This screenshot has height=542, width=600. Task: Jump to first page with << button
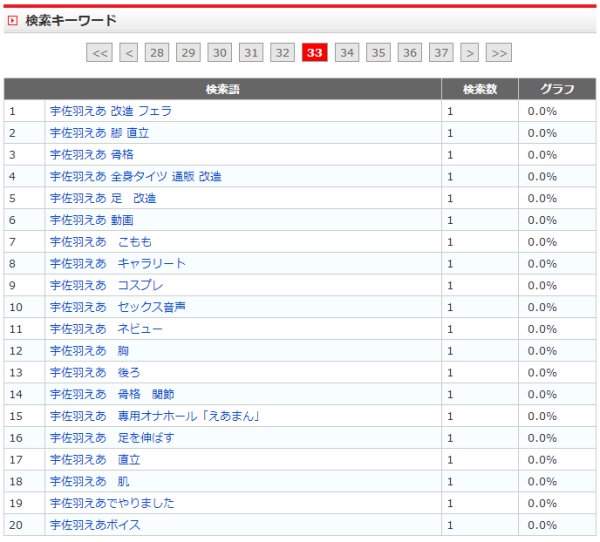point(99,53)
